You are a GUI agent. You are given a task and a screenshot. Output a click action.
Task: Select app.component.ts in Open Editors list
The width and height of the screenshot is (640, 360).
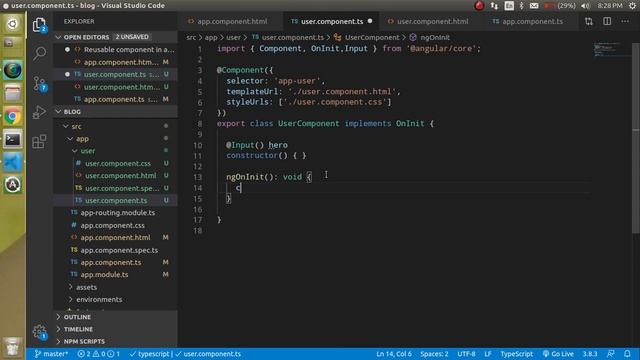point(116,99)
